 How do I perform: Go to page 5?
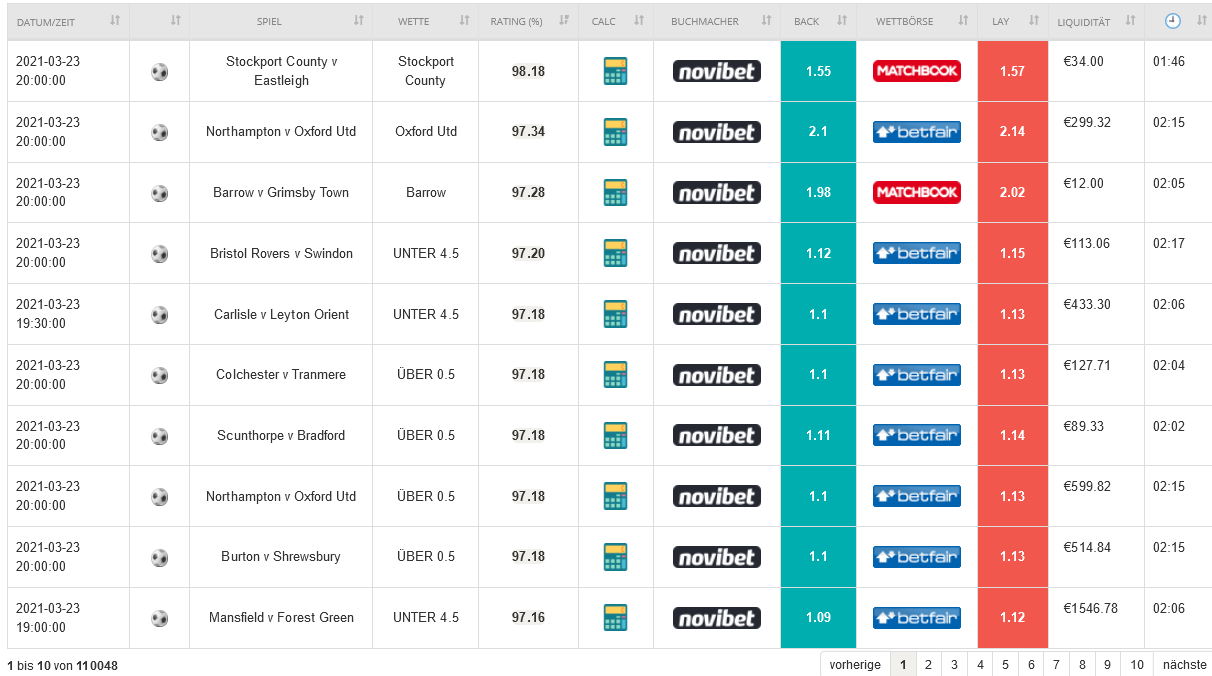pos(1006,664)
